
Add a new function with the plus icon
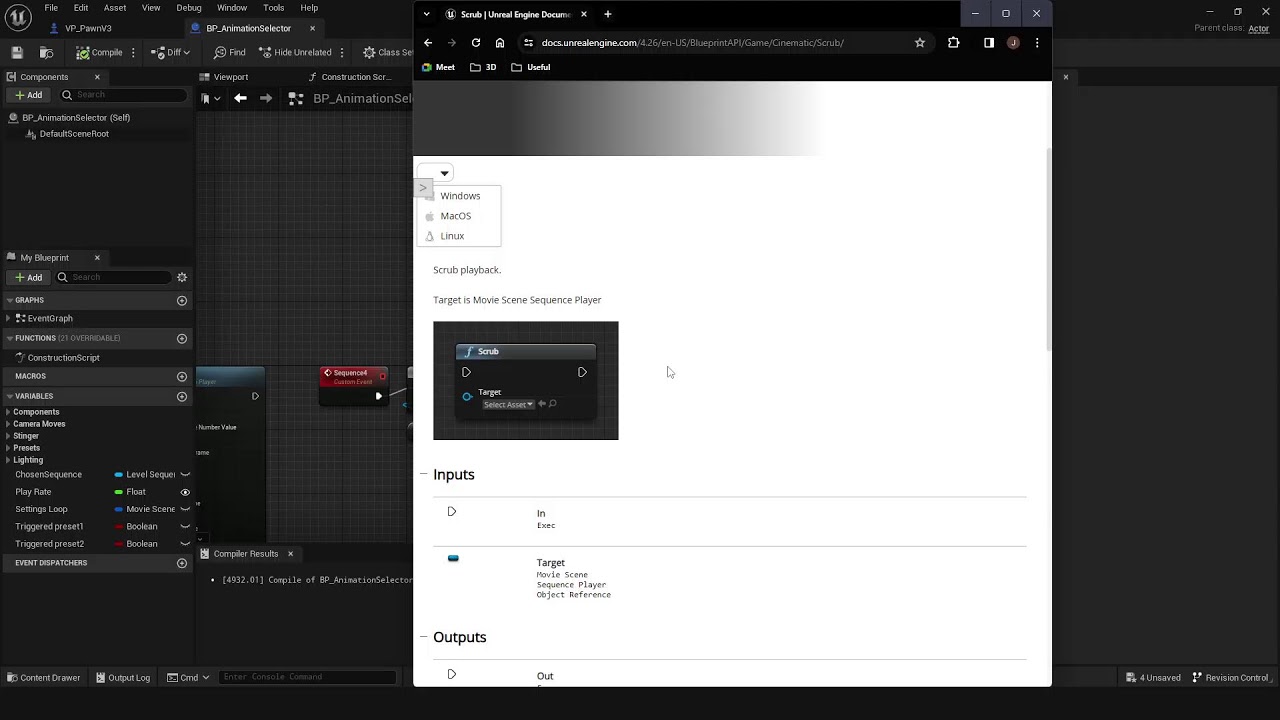182,338
